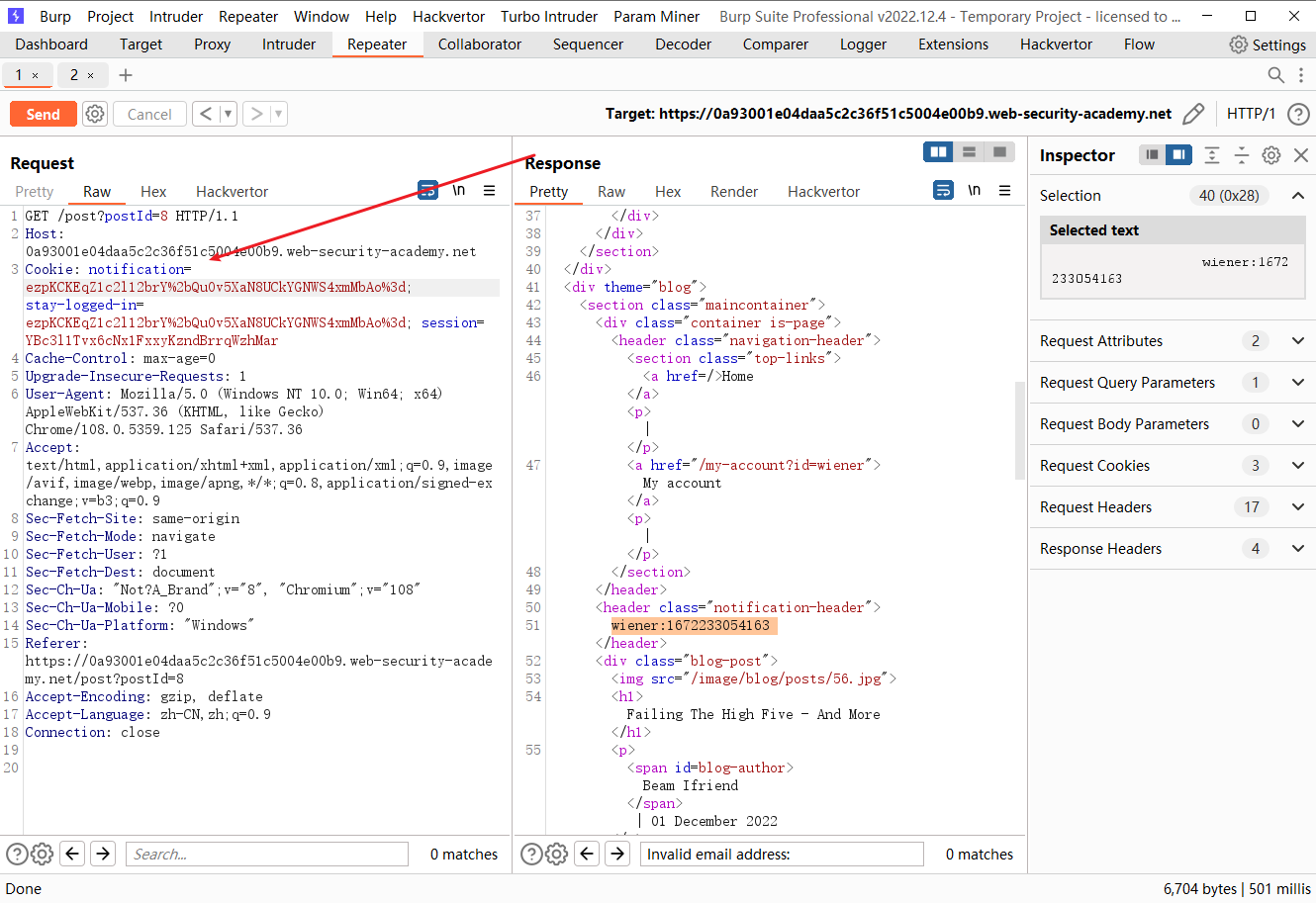Open the Decoder tab
This screenshot has width=1316, height=903.
[x=683, y=45]
